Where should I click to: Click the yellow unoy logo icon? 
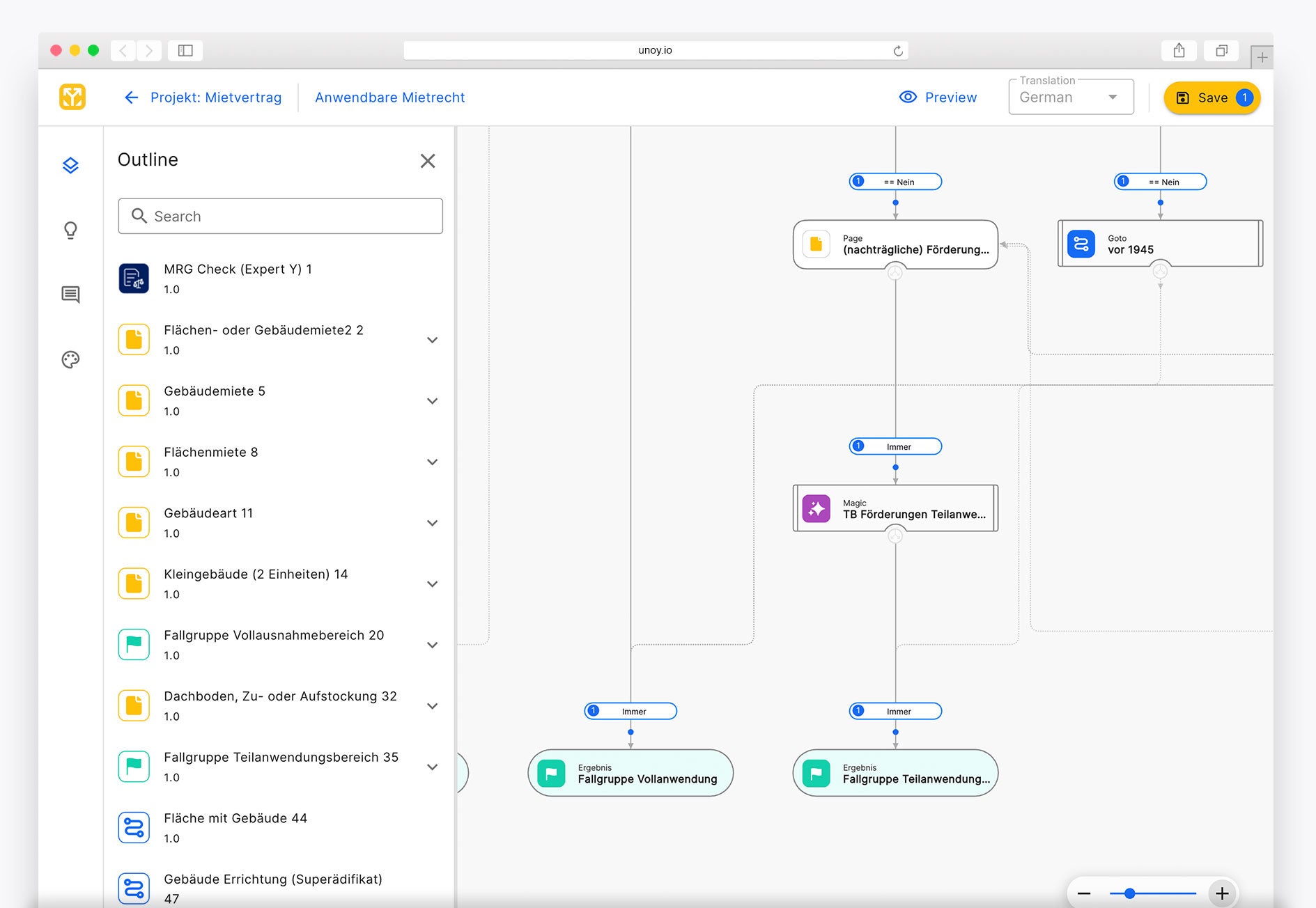(72, 97)
